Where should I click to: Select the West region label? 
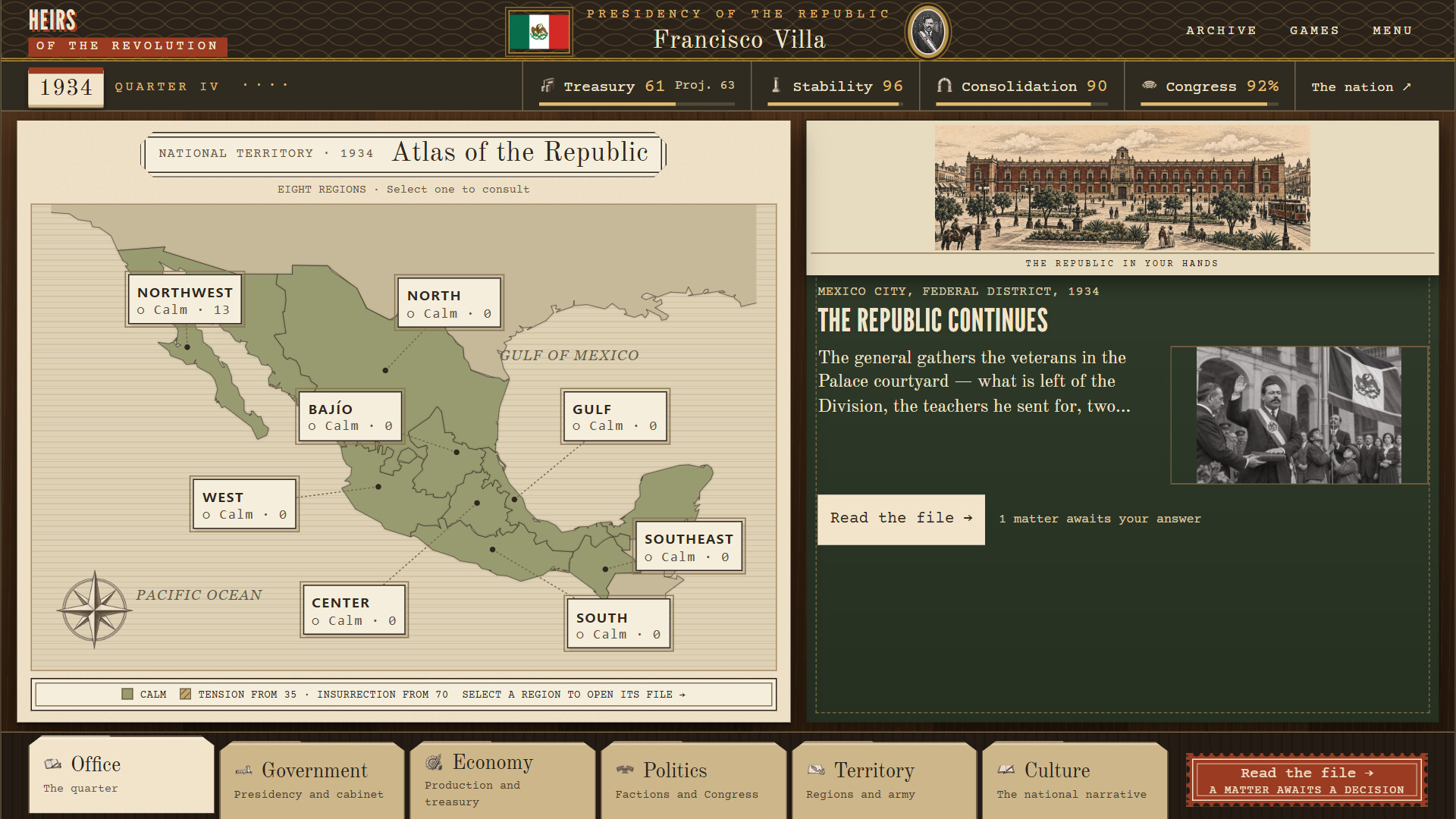(x=244, y=505)
